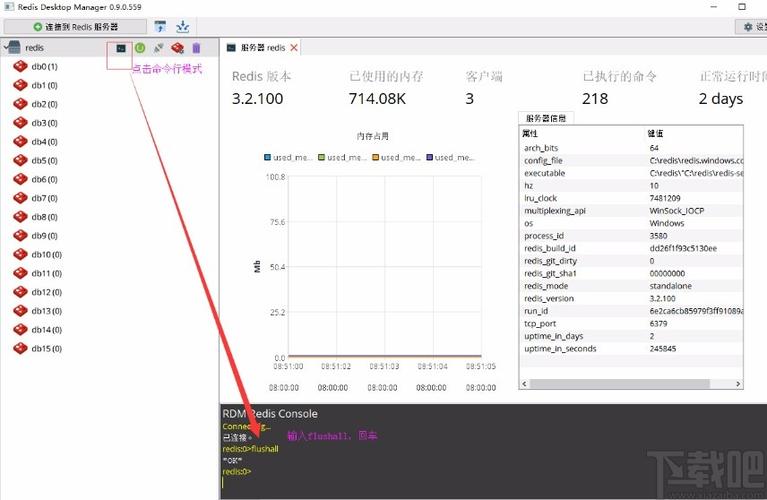Click the red icon next to db10
Screen dimensions: 767x500
pos(20,254)
